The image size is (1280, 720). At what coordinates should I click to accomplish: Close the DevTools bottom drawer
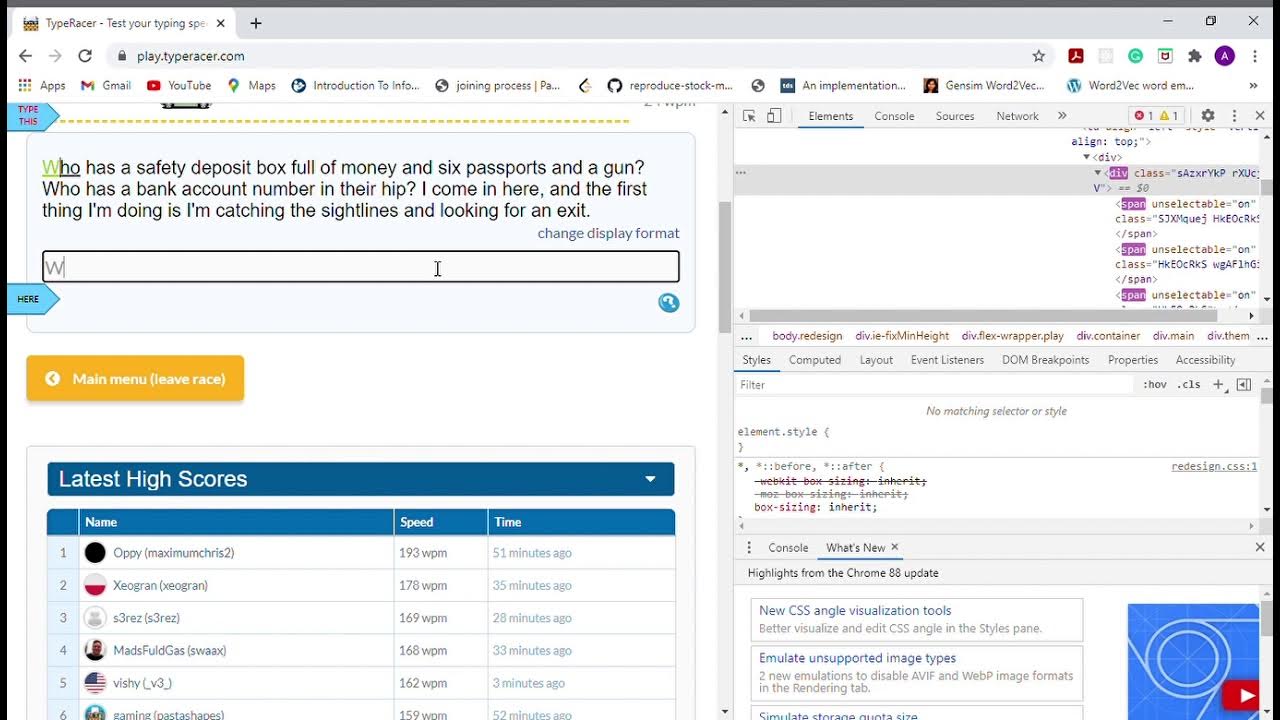1260,548
